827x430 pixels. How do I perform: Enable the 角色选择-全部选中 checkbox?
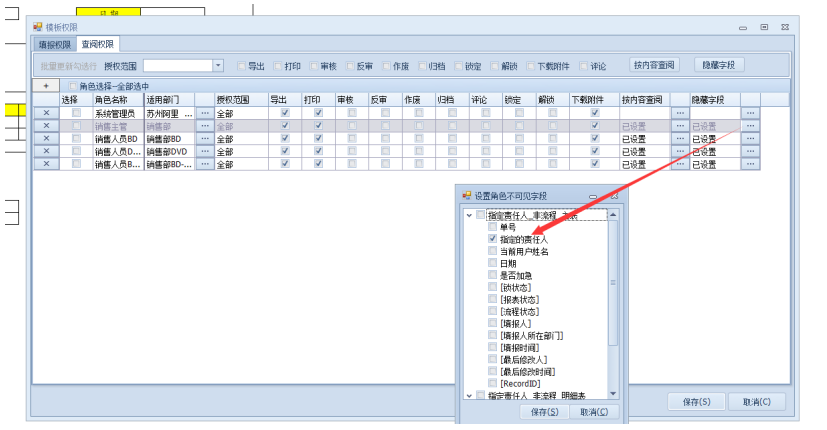(x=72, y=87)
